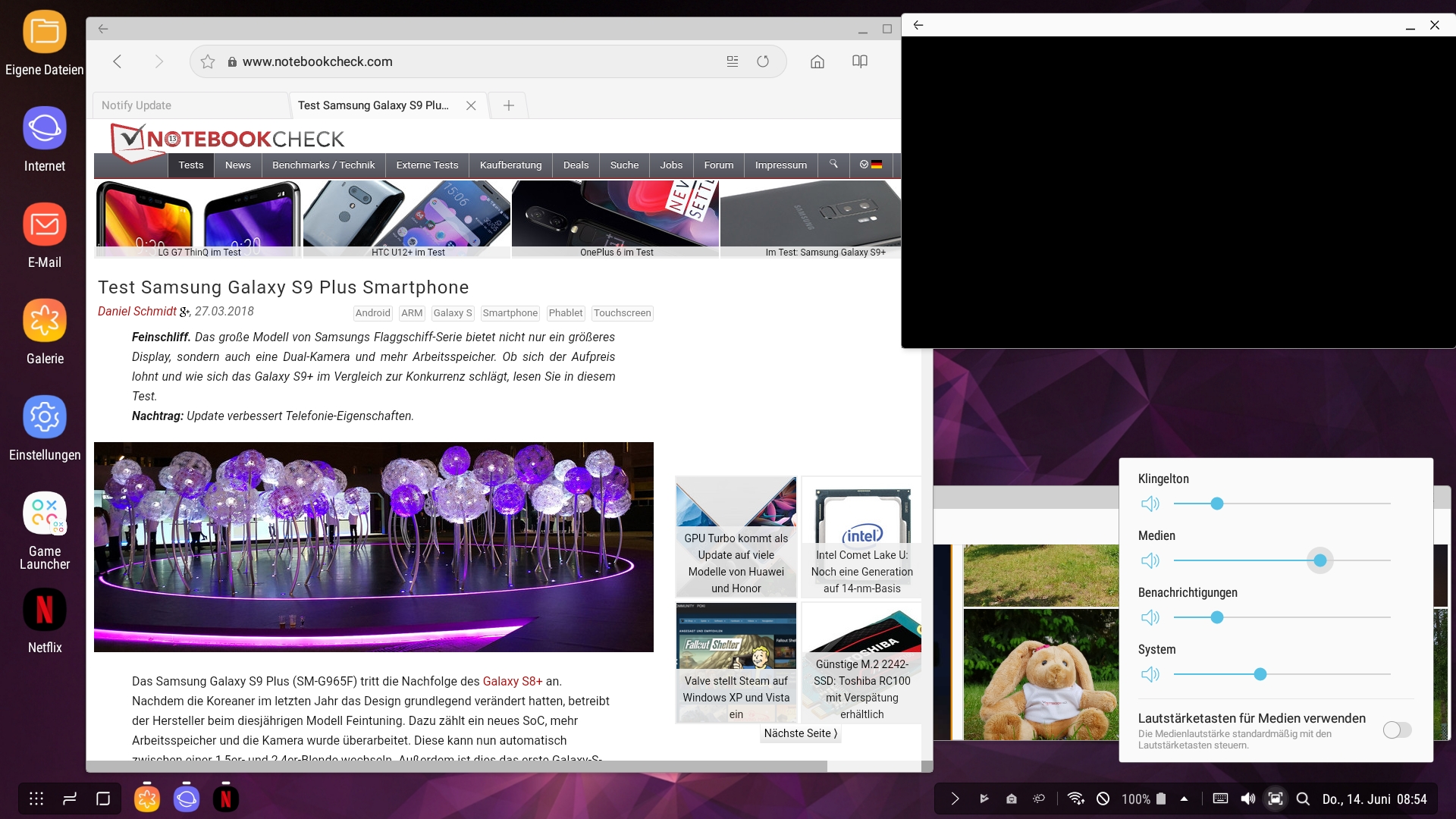Viewport: 1456px width, 819px height.
Task: Reload the notebookcheck page
Action: click(763, 61)
